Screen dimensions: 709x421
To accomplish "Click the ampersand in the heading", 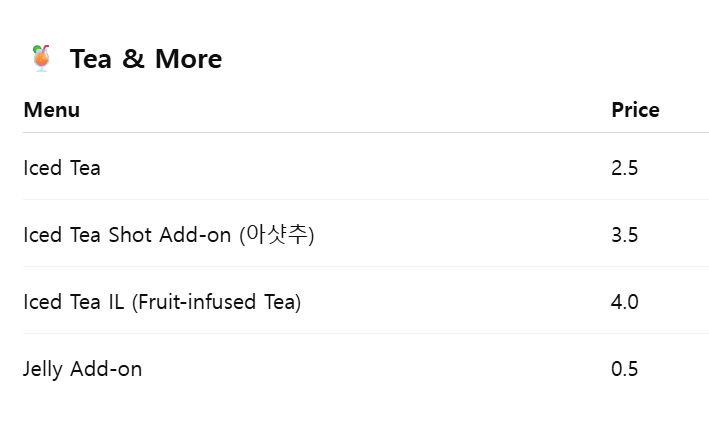I will click(133, 59).
